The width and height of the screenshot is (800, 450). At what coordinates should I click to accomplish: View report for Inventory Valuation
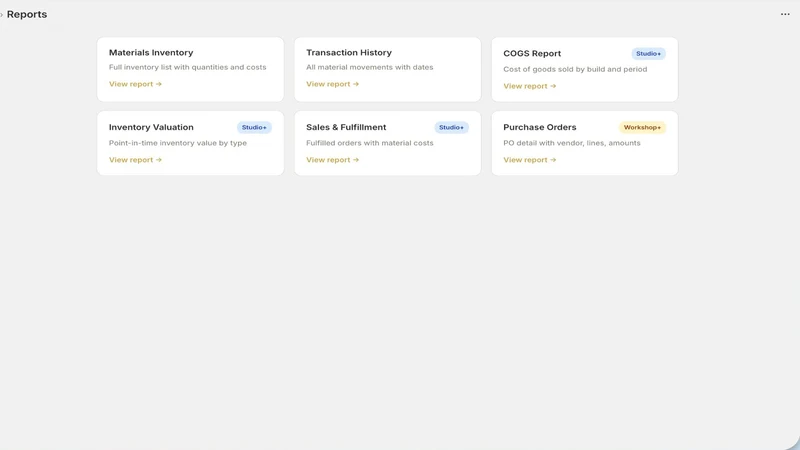click(135, 160)
